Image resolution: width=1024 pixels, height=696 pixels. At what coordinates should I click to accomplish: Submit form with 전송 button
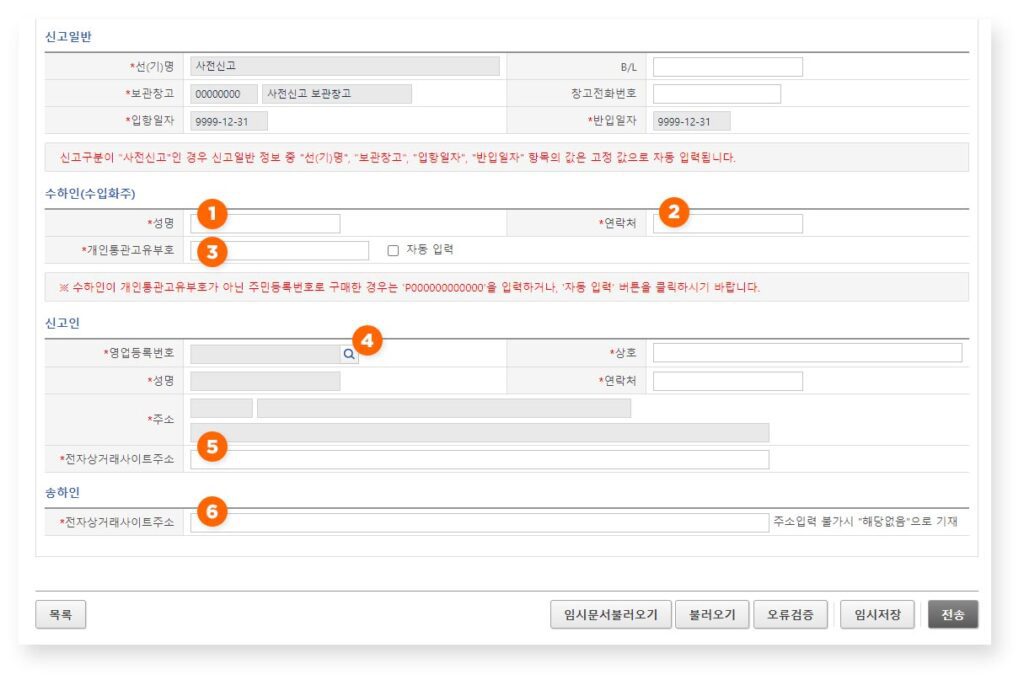pyautogui.click(x=953, y=614)
